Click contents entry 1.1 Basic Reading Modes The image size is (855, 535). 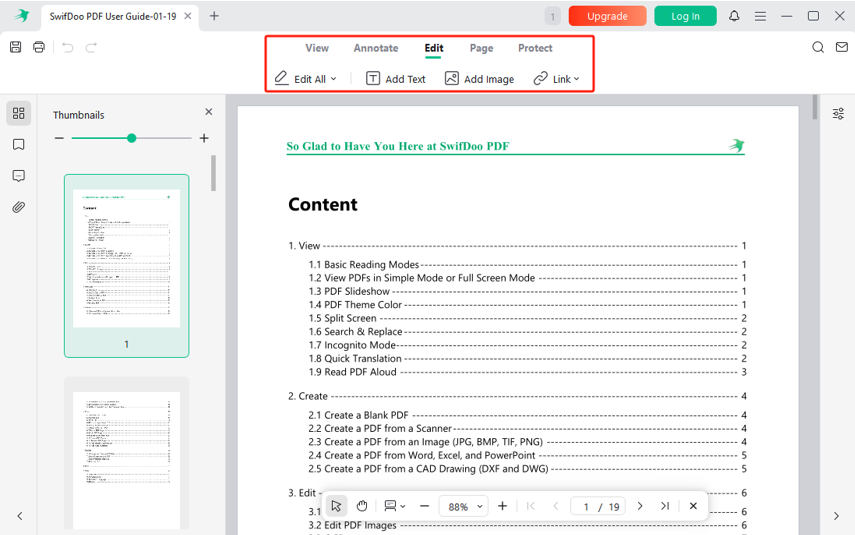point(527,265)
